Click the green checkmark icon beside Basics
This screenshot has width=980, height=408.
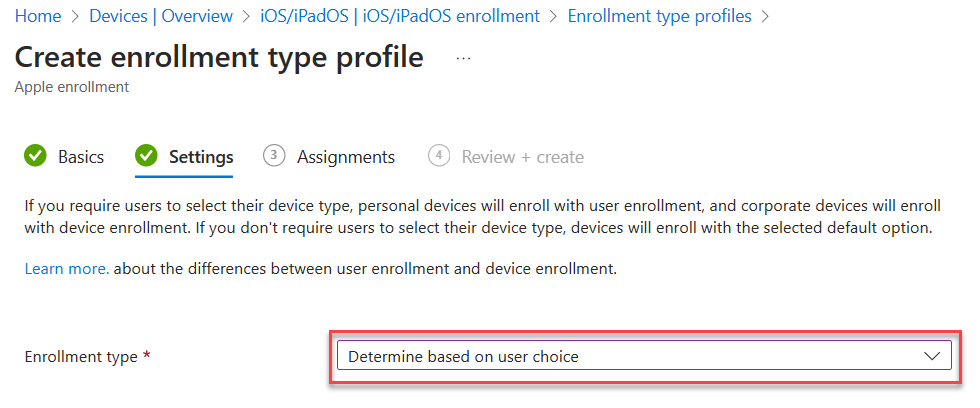35,156
